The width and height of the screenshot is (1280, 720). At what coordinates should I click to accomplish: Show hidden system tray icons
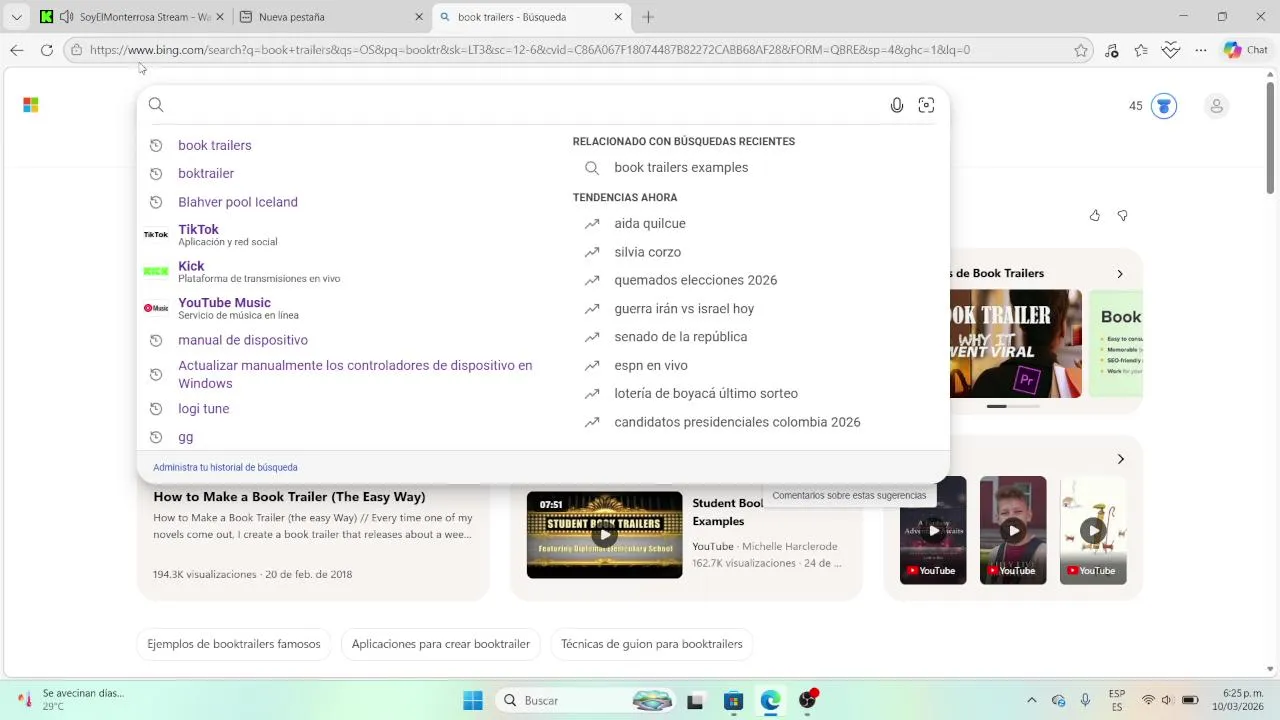click(x=1032, y=701)
